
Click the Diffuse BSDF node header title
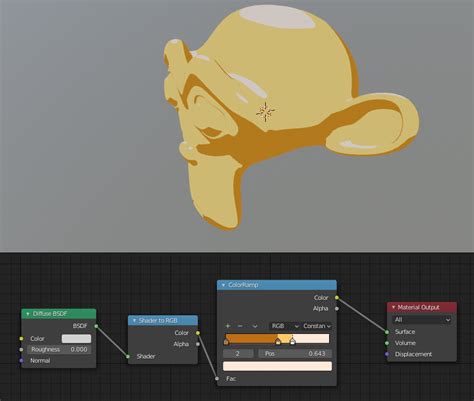(x=50, y=314)
